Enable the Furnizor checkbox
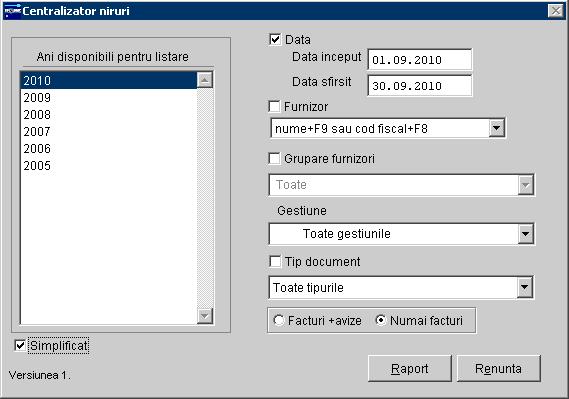569x399 pixels. [x=274, y=107]
